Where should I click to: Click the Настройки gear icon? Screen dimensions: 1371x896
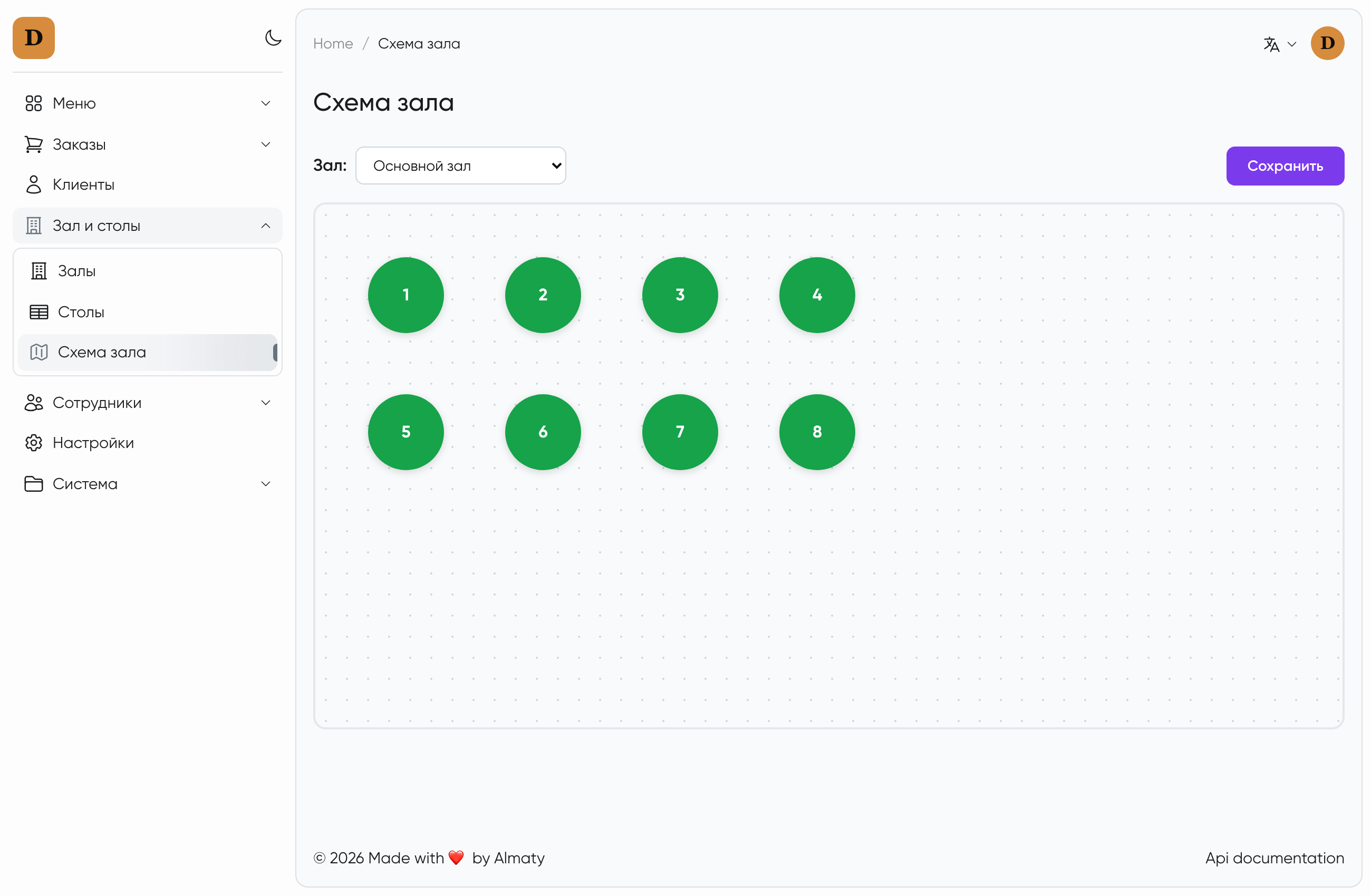pos(34,443)
